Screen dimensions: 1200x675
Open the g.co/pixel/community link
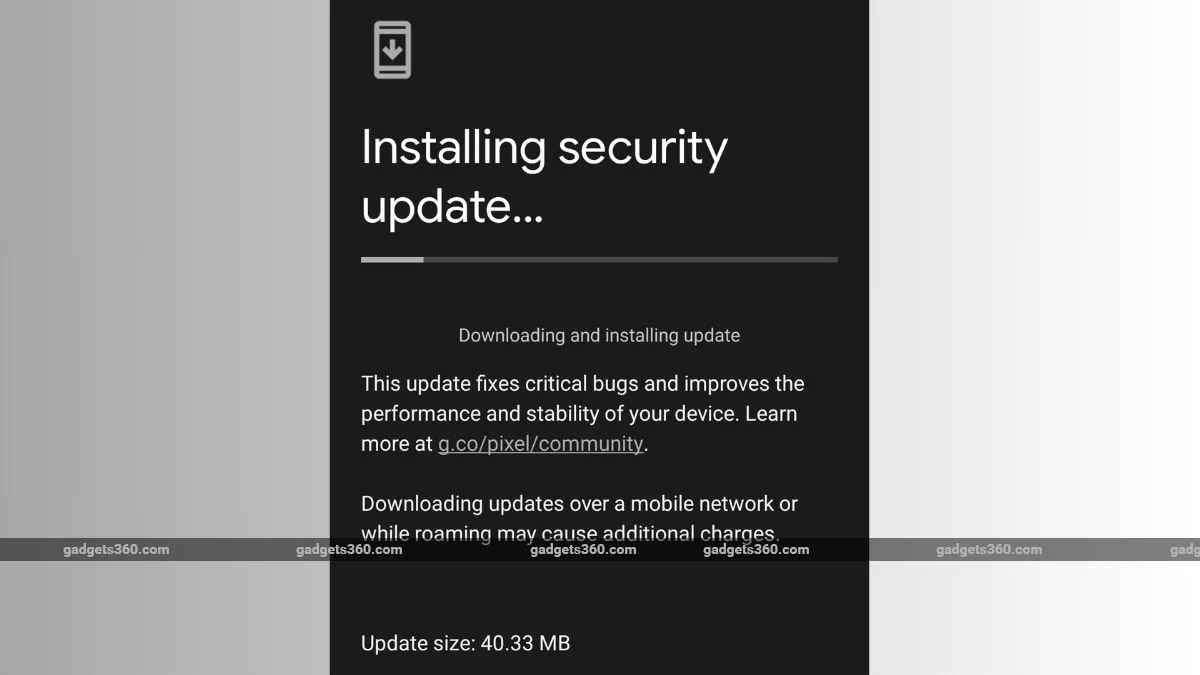(x=540, y=443)
